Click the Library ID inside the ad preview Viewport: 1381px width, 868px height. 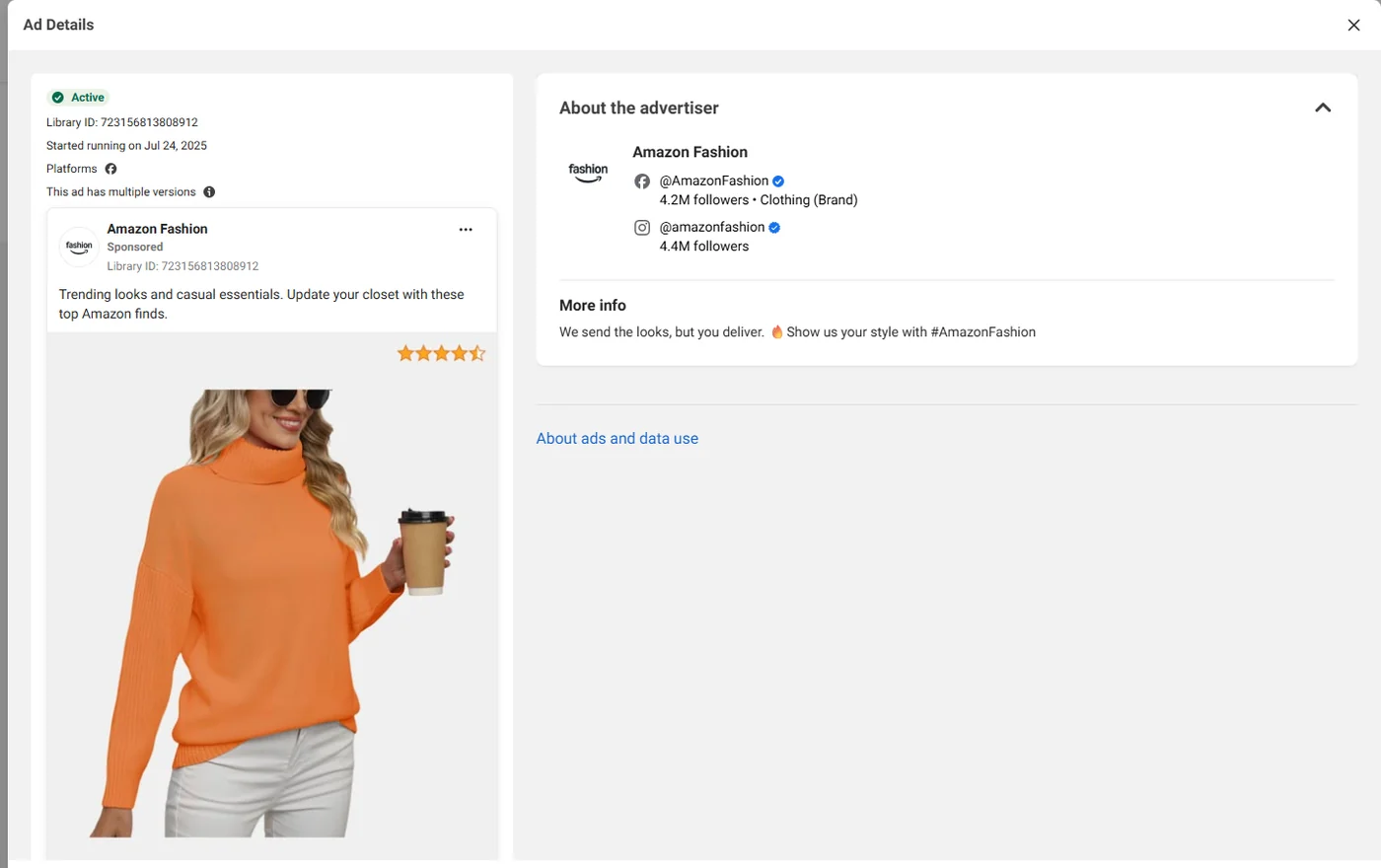tap(182, 266)
